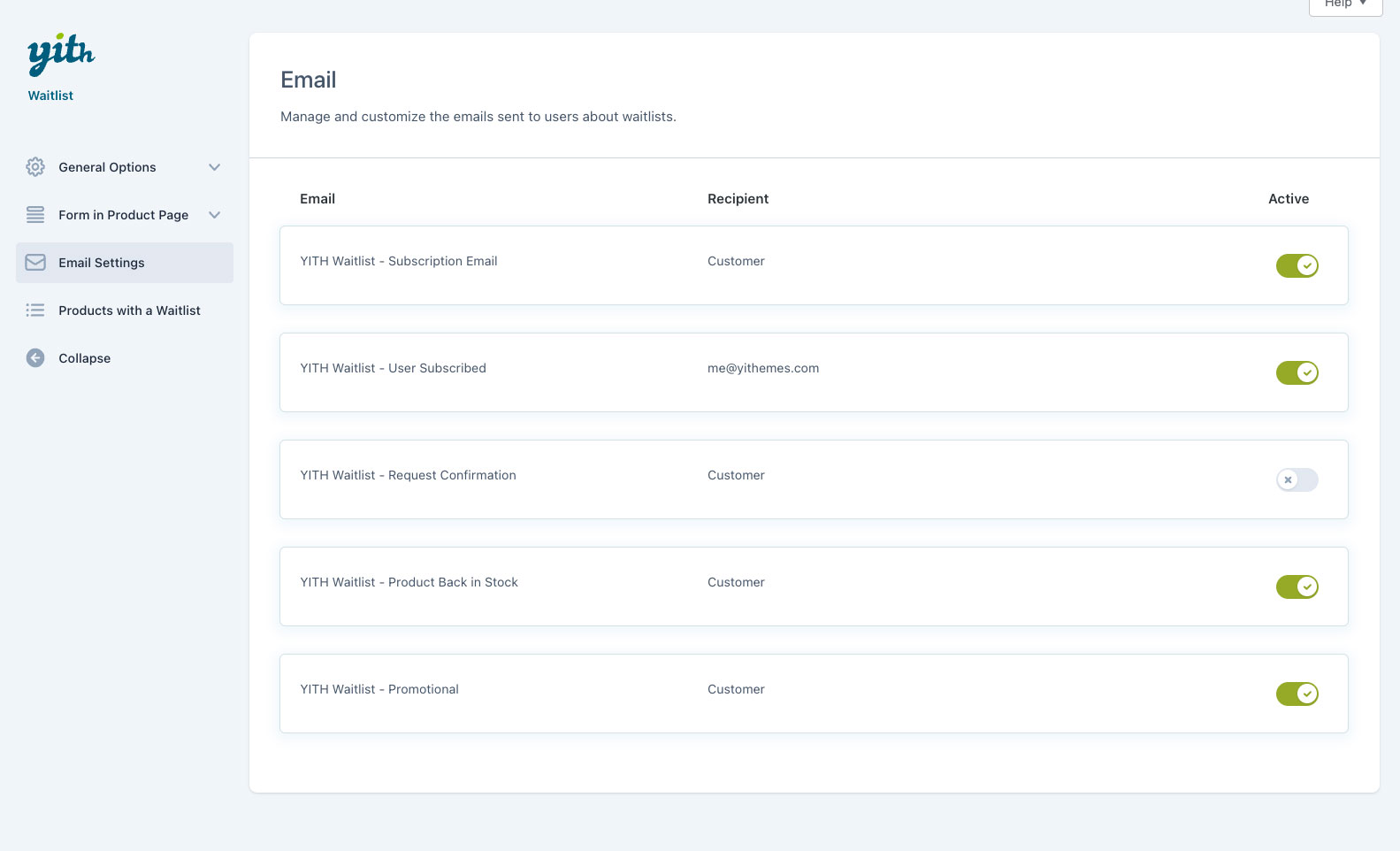Click the Collapse arrow icon
Screen dimensions: 1400x851
pos(35,358)
